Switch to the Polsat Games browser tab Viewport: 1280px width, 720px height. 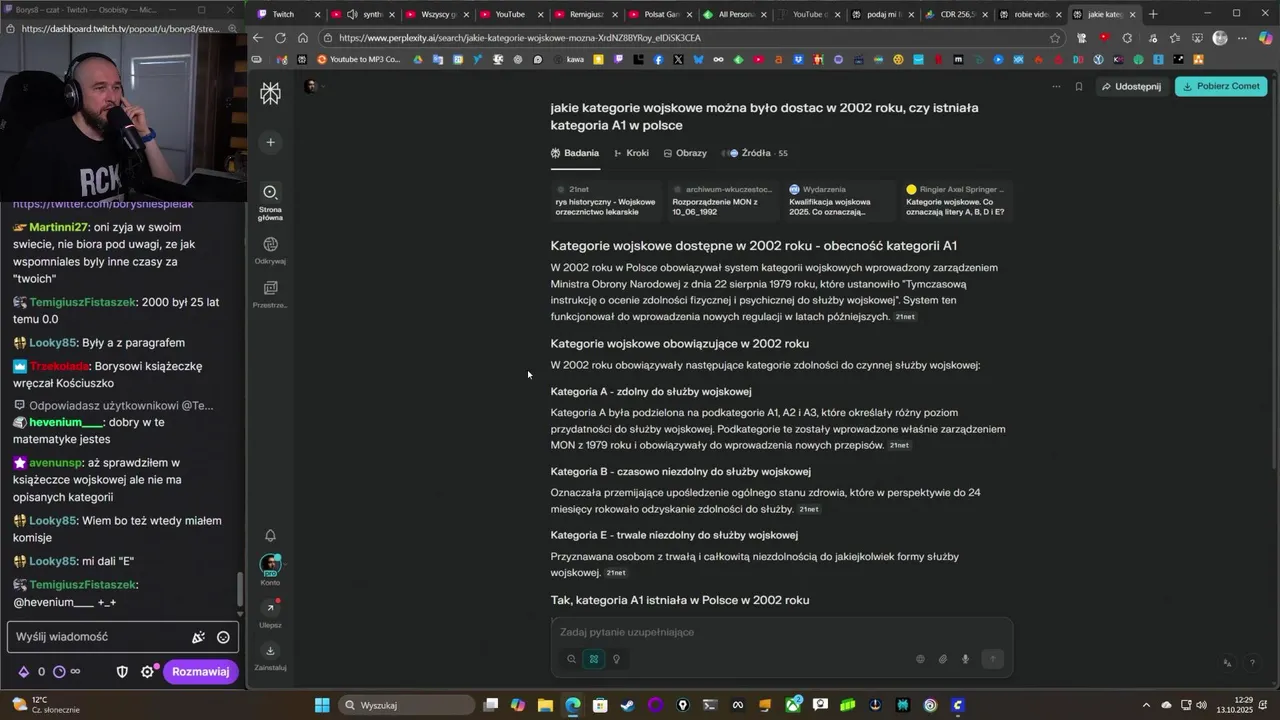point(661,14)
